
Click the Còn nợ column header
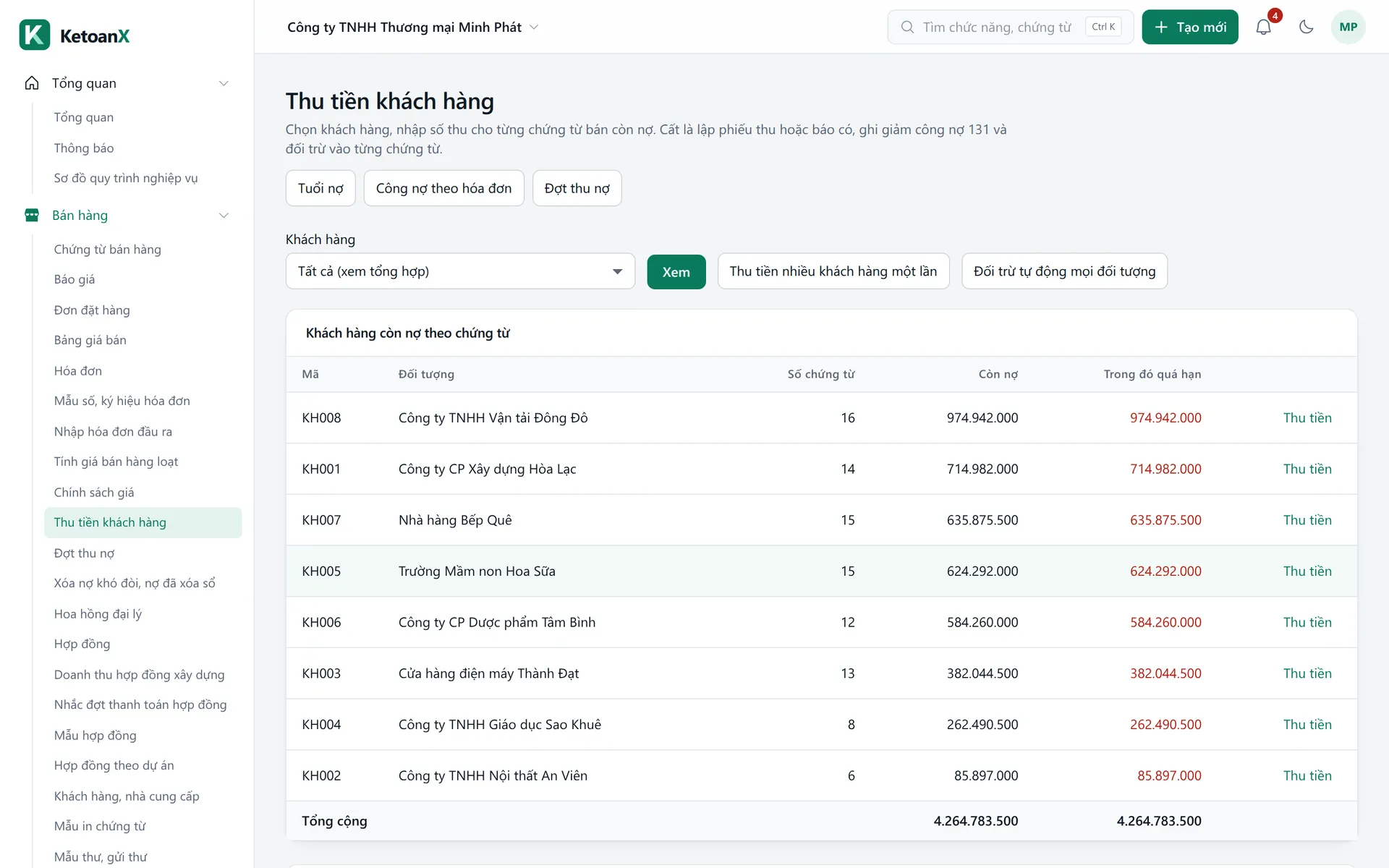click(x=998, y=374)
